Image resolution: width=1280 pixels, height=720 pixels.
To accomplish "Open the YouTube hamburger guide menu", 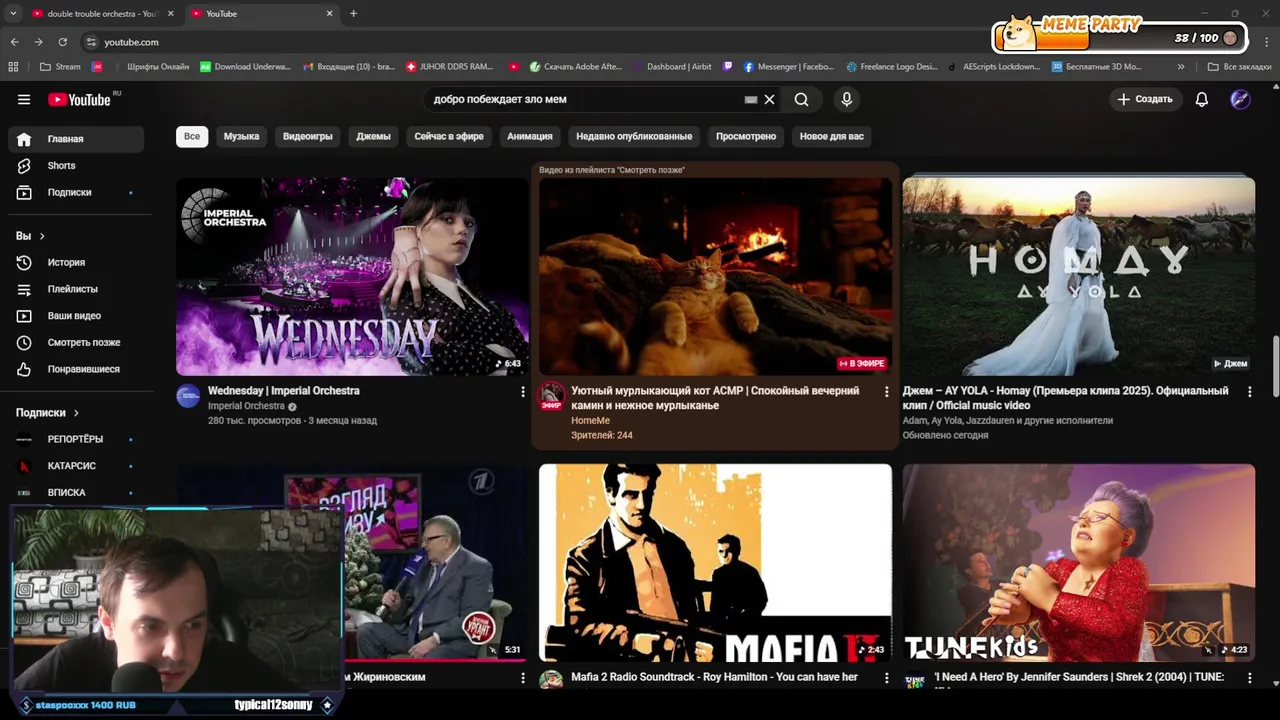I will point(24,99).
